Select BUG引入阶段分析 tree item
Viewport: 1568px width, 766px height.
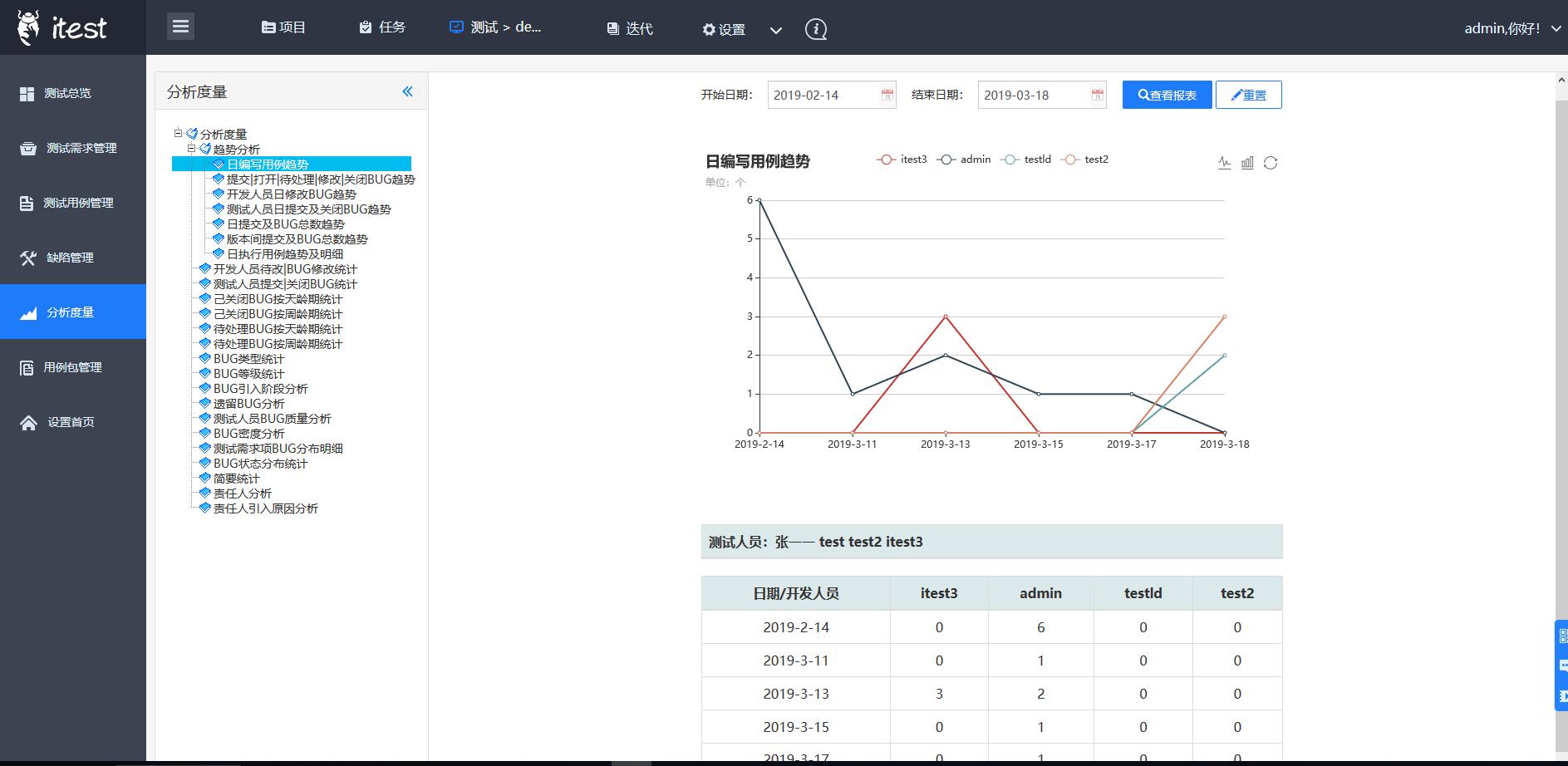click(x=260, y=389)
